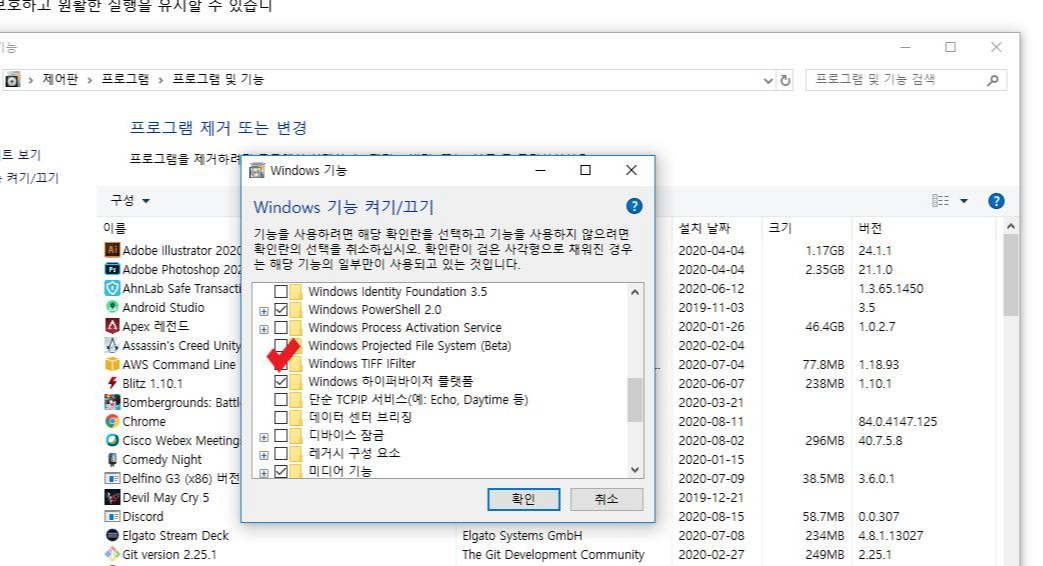
Task: Click the Assassin's Creed Unity icon
Action: (112, 345)
